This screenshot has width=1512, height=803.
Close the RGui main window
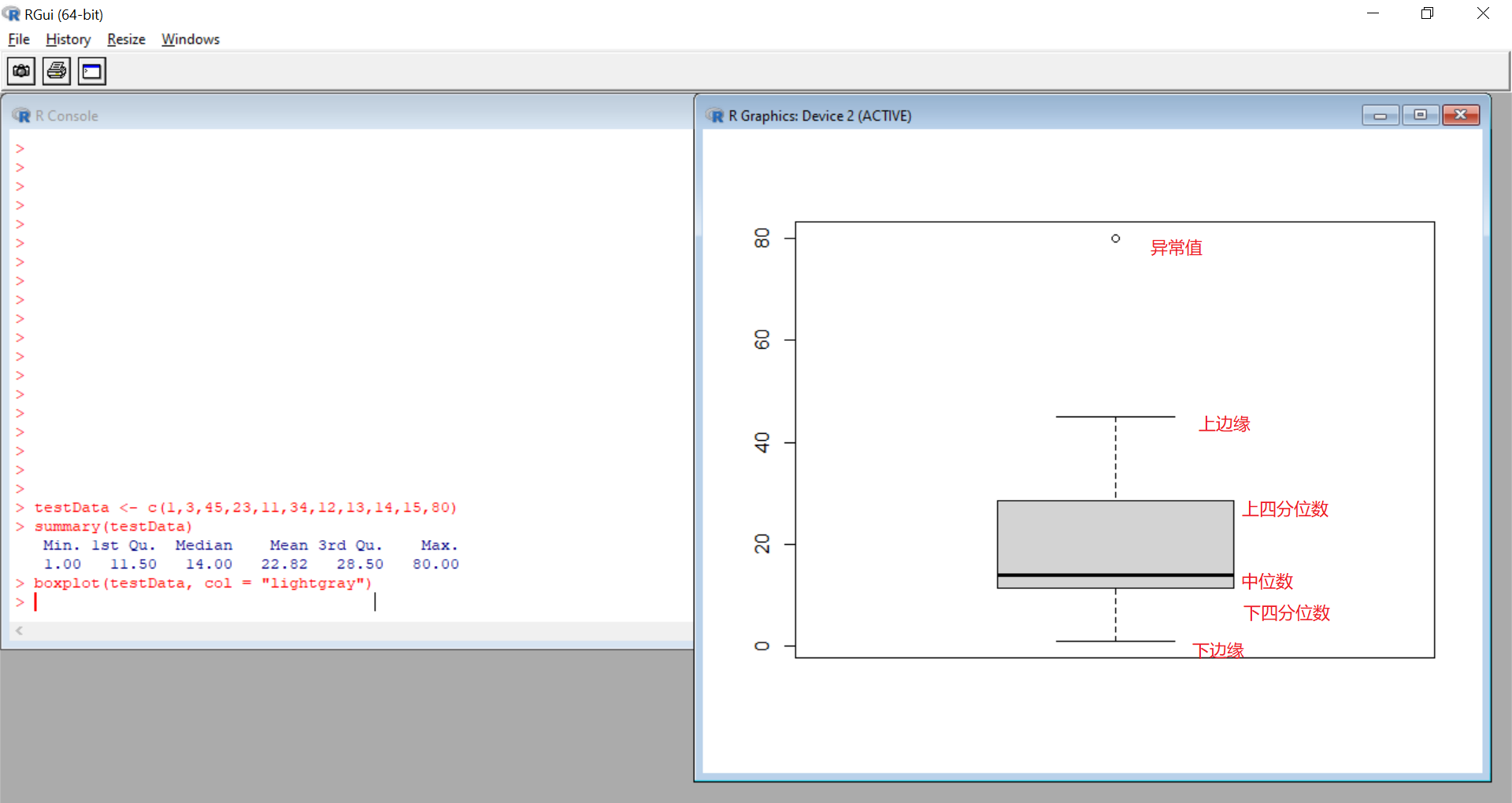1483,13
